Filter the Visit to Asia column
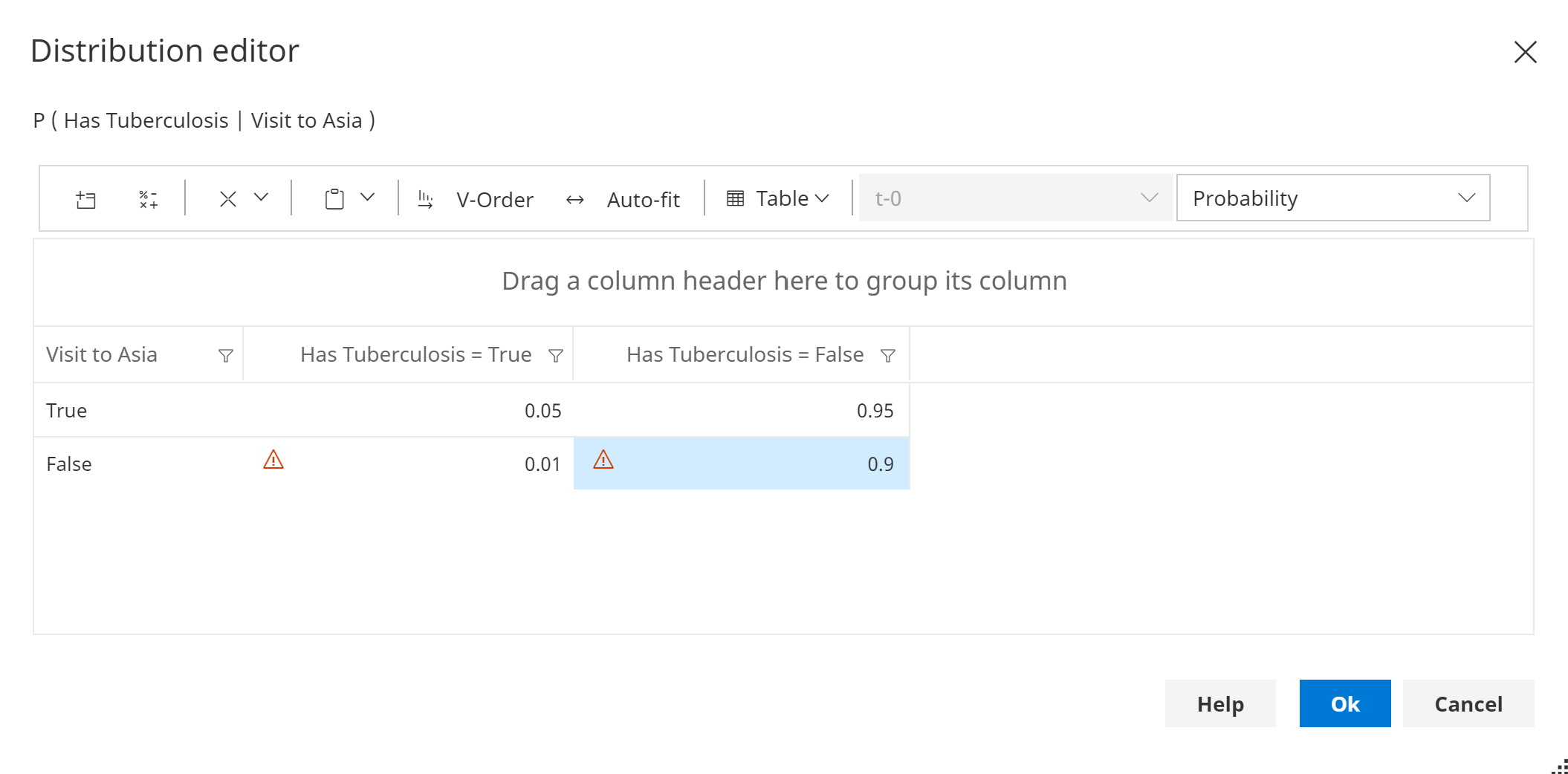This screenshot has height=774, width=1568. tap(226, 356)
